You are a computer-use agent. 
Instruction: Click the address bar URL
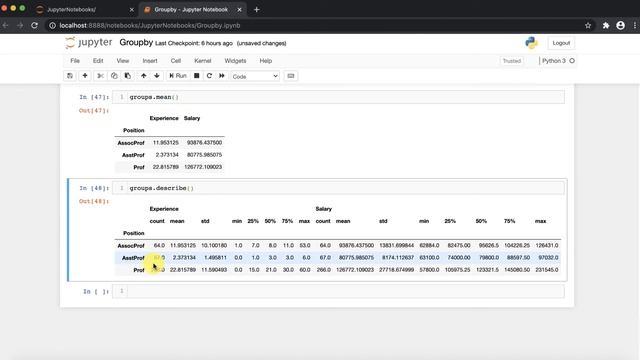pyautogui.click(x=150, y=25)
